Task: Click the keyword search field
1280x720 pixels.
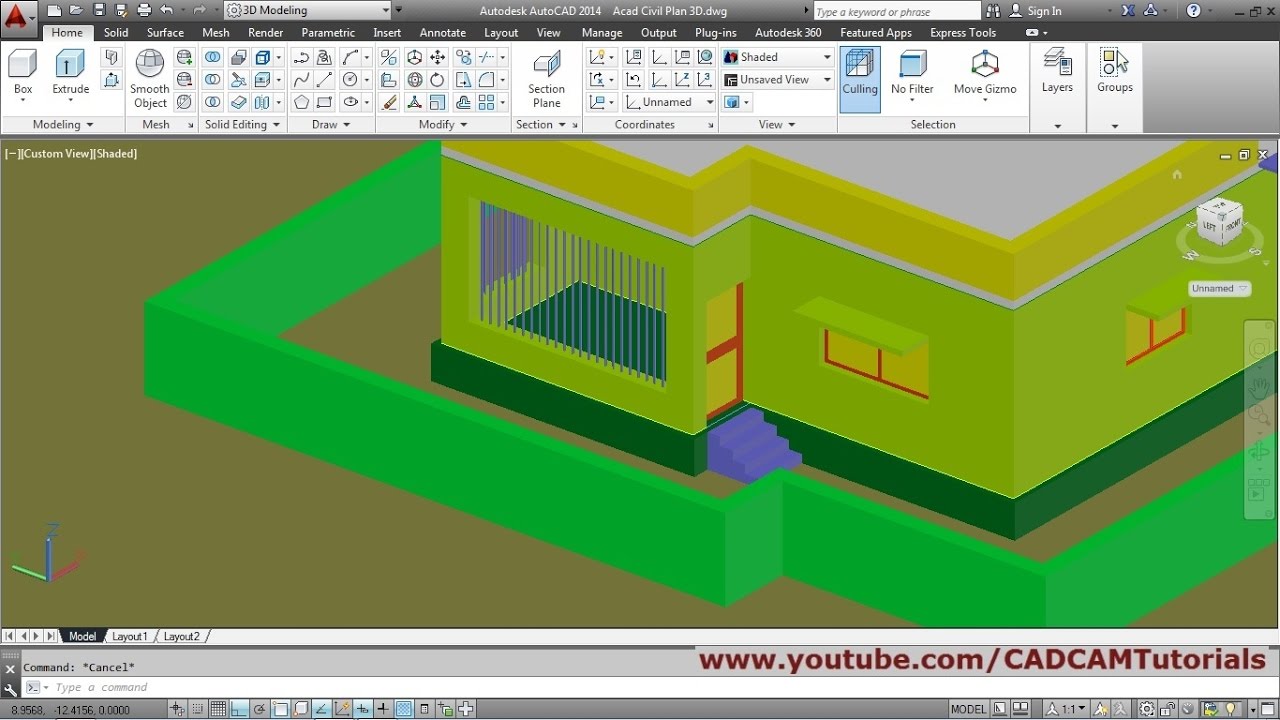Action: click(x=896, y=11)
